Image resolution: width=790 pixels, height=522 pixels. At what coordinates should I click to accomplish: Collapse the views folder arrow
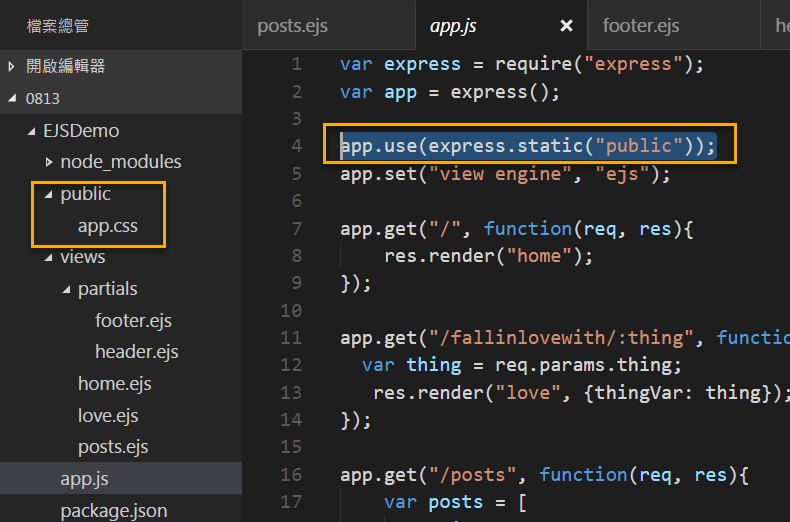(x=48, y=257)
